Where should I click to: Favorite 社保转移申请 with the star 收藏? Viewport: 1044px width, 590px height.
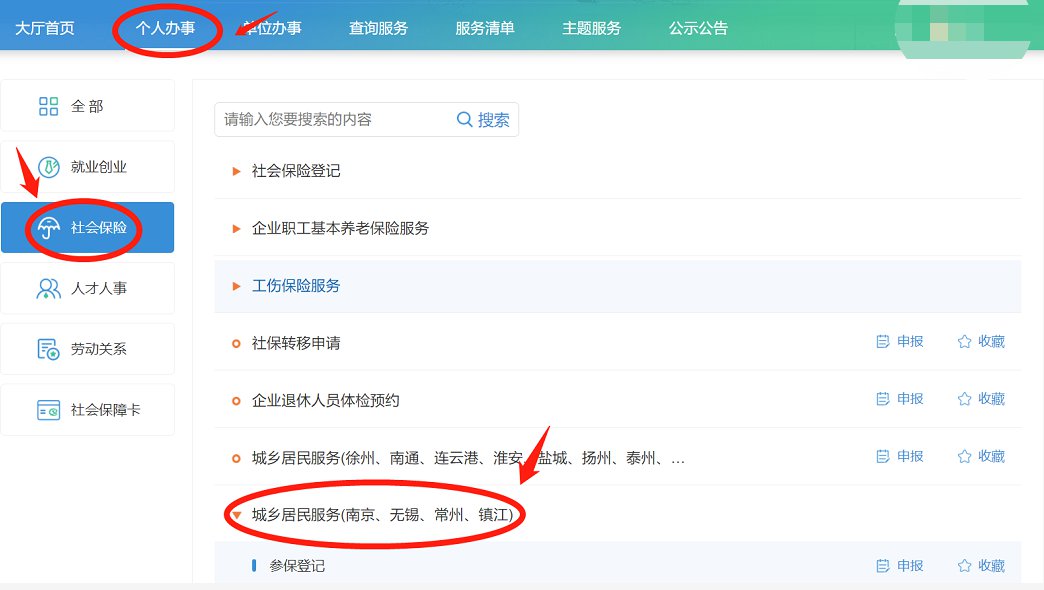pos(964,342)
